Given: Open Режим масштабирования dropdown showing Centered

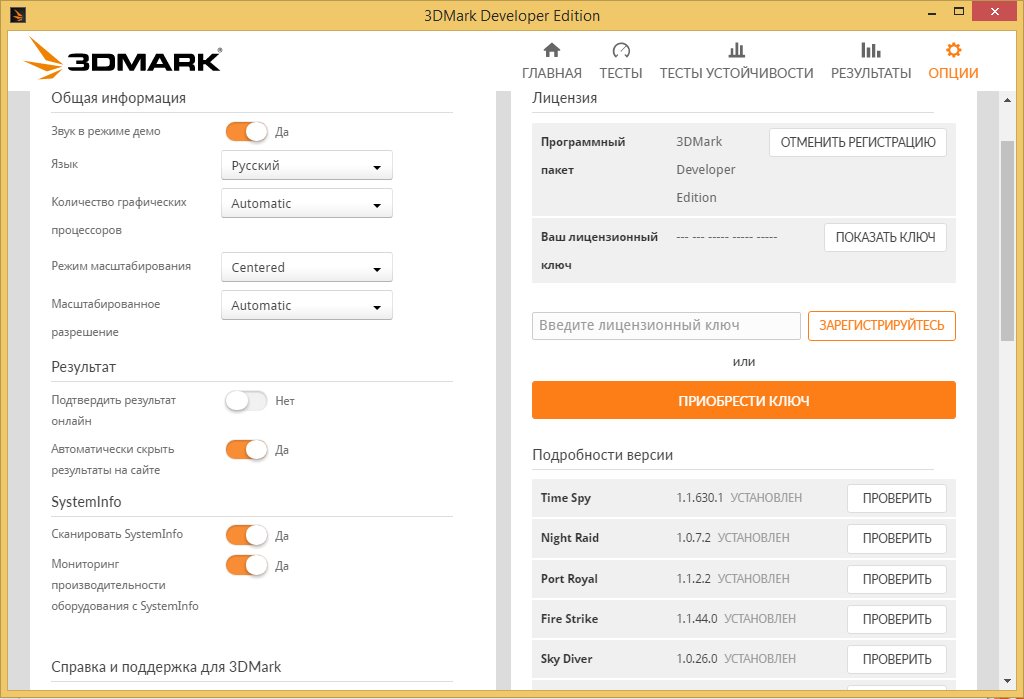Looking at the screenshot, I should click(x=307, y=267).
